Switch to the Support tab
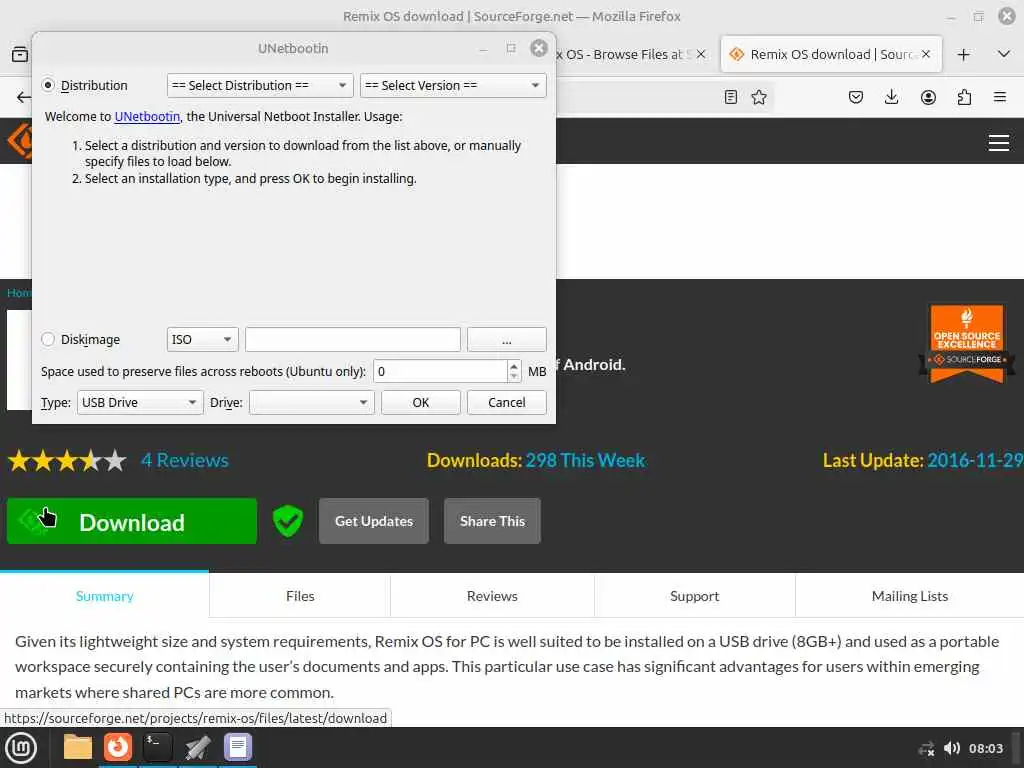Screen dimensions: 1024x768 pyautogui.click(x=694, y=596)
